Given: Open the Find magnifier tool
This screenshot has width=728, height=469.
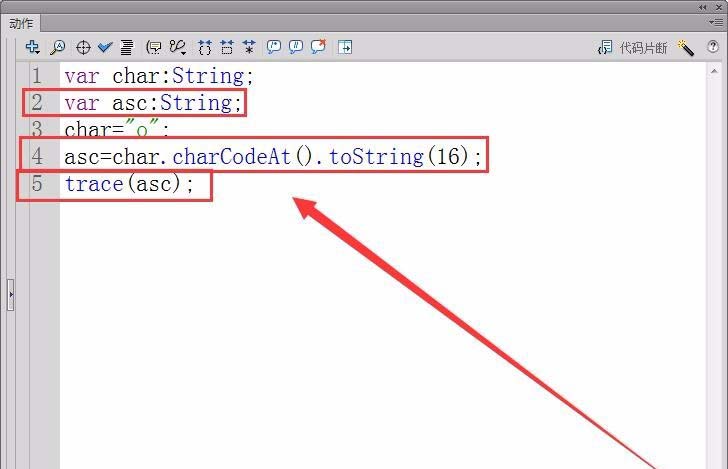Looking at the screenshot, I should point(58,47).
